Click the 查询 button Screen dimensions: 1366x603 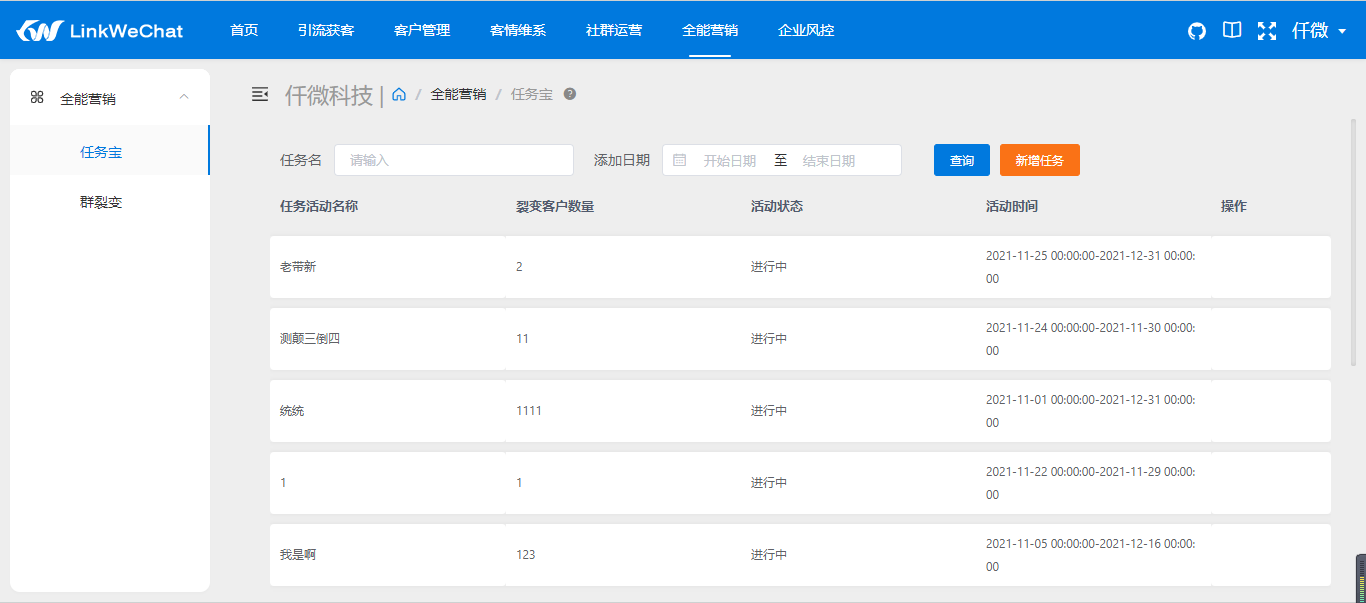click(962, 160)
